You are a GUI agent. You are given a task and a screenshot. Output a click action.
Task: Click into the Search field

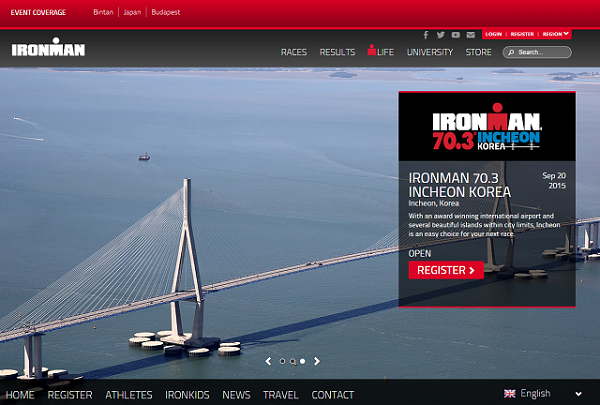pyautogui.click(x=537, y=52)
